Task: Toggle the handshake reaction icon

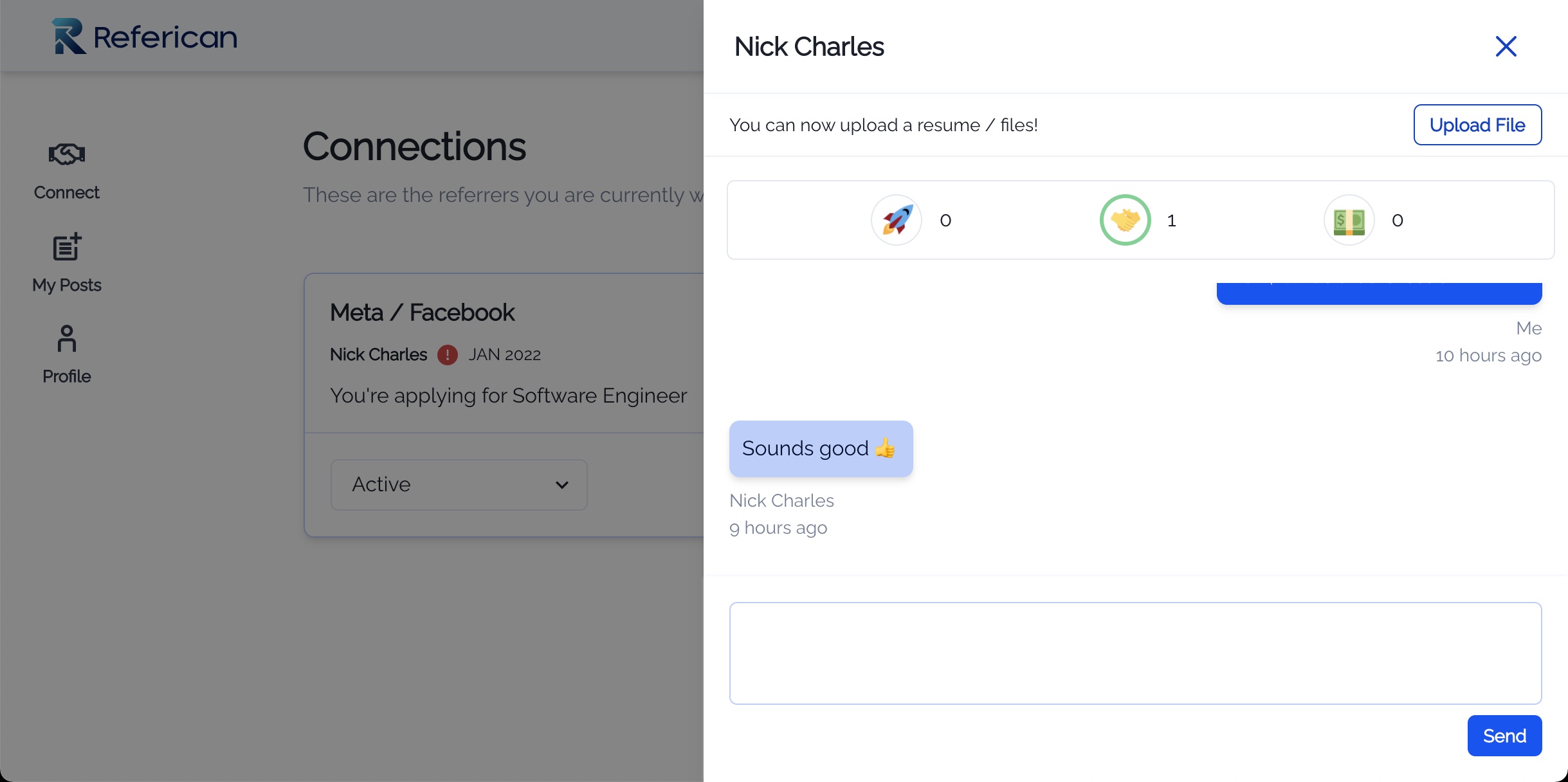Action: click(x=1125, y=220)
